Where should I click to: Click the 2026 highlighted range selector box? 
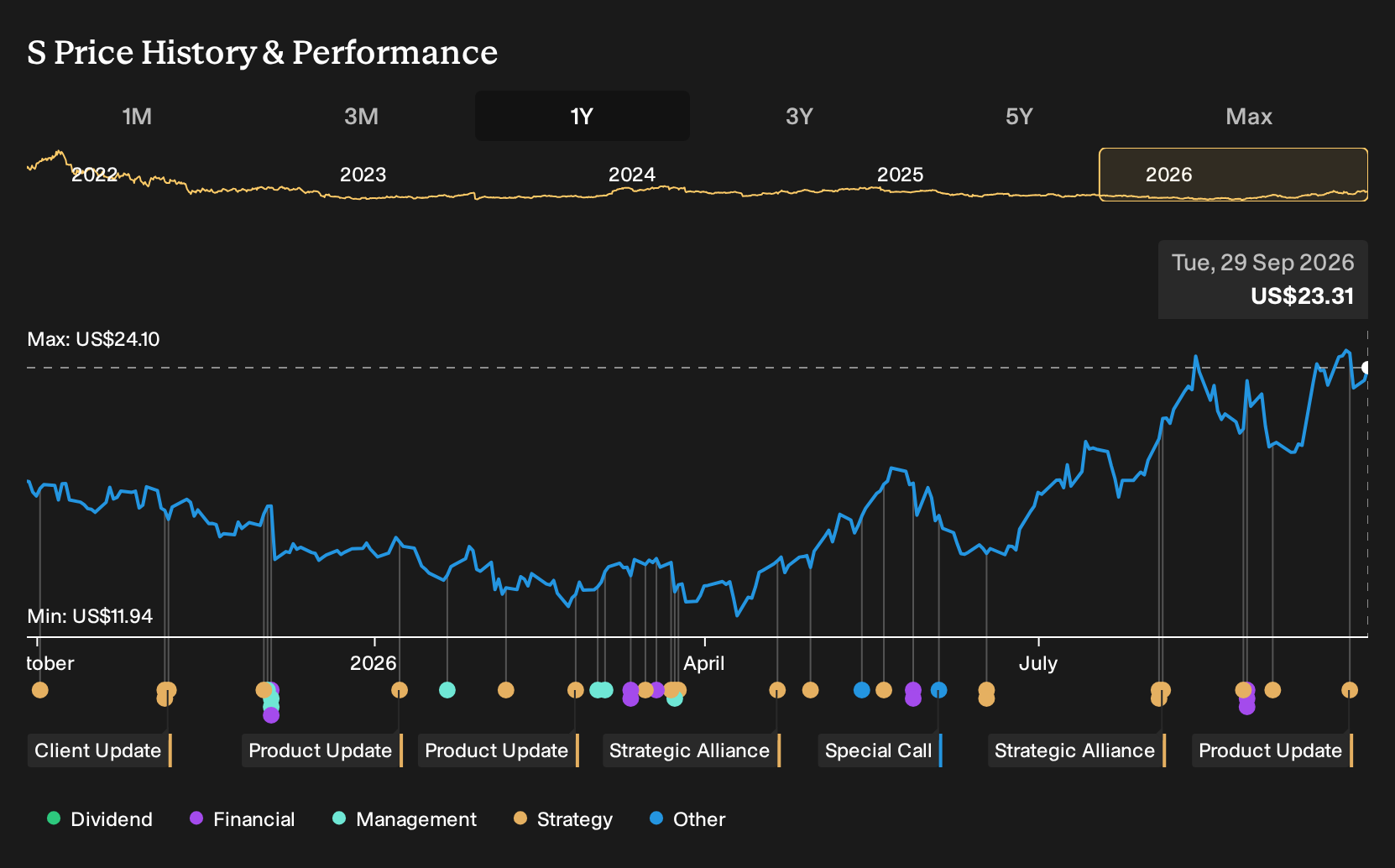click(1233, 175)
